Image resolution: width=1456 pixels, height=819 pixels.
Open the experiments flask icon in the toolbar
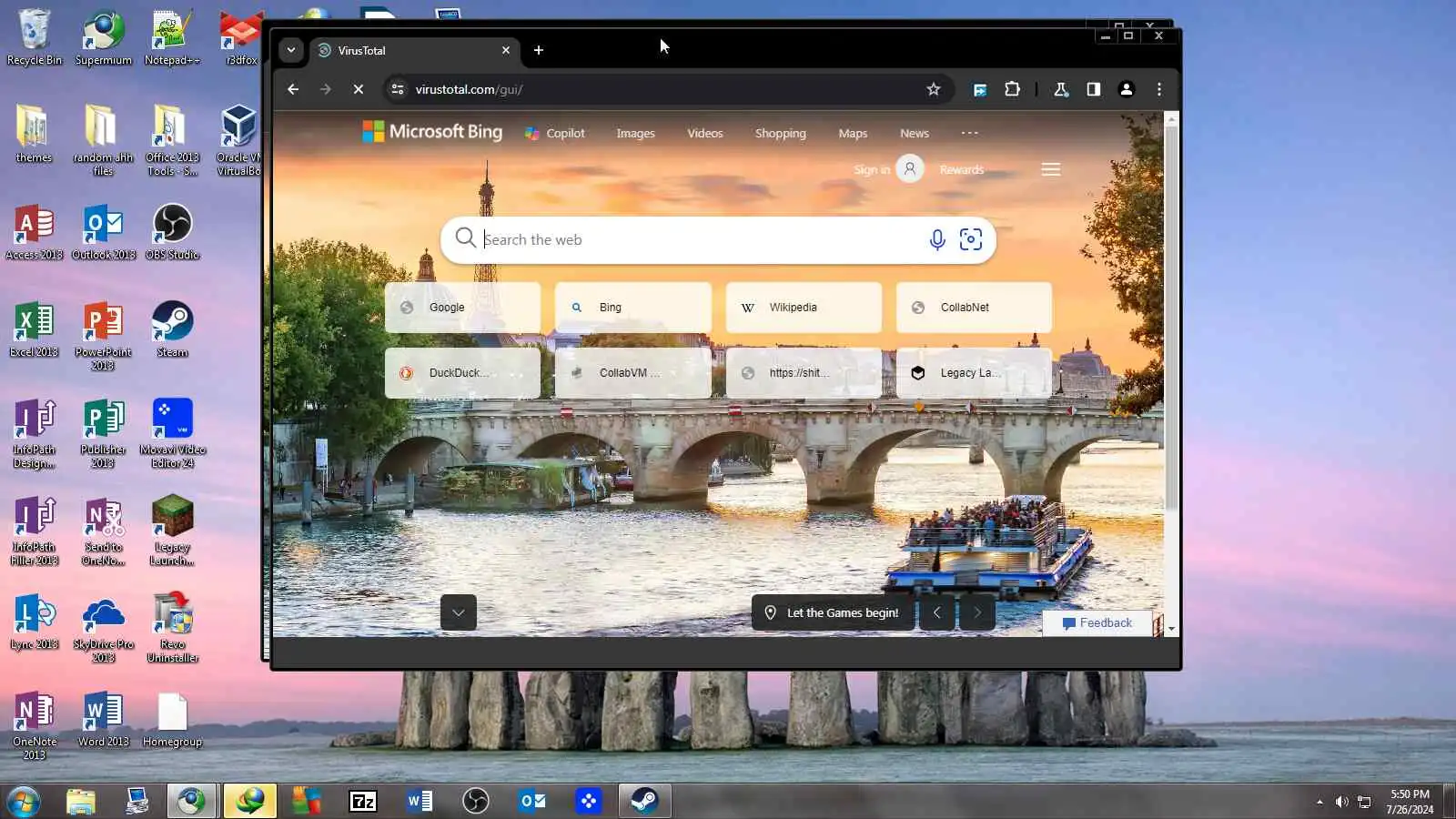[1061, 89]
